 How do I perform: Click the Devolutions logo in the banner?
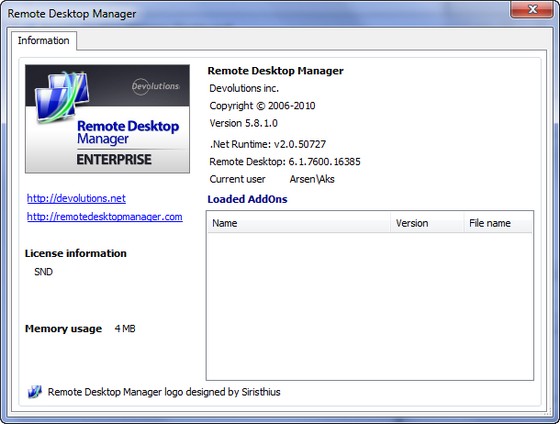pyautogui.click(x=155, y=86)
